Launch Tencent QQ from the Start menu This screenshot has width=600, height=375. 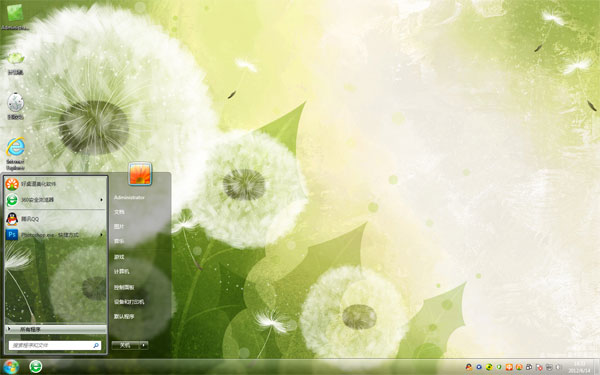pyautogui.click(x=55, y=219)
